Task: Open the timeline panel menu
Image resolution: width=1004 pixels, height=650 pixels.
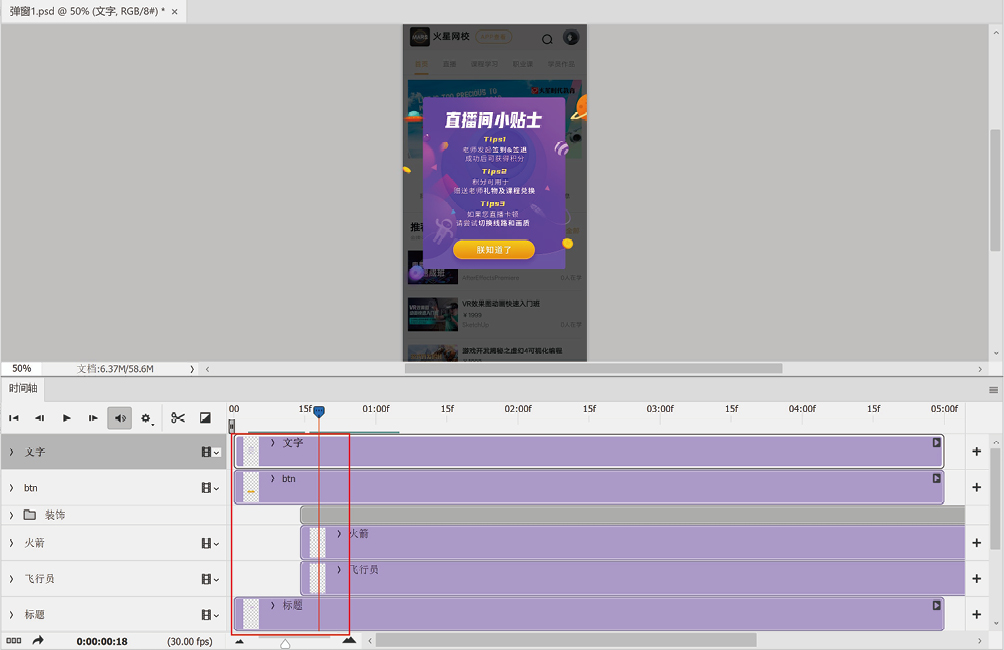Action: click(x=993, y=390)
